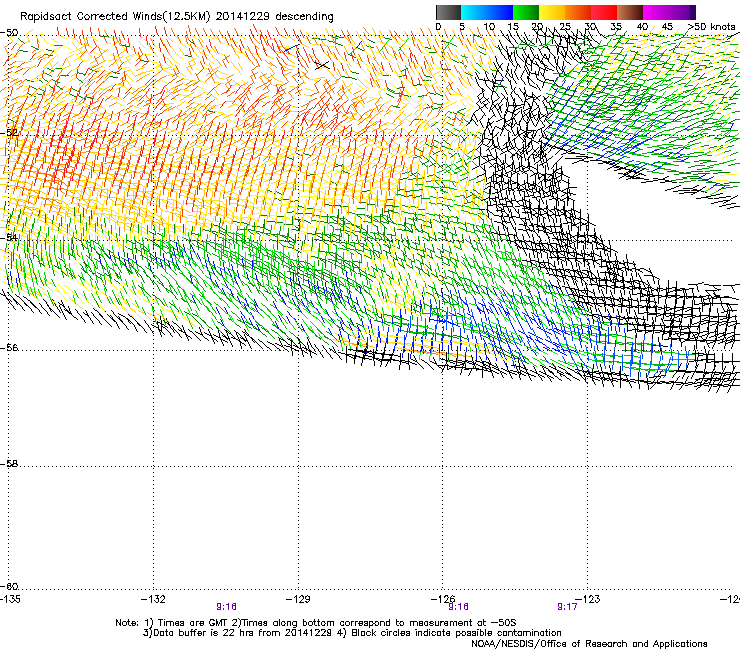Click the '10' legend scale label
Viewport: 740px width, 650px height.
pyautogui.click(x=489, y=27)
